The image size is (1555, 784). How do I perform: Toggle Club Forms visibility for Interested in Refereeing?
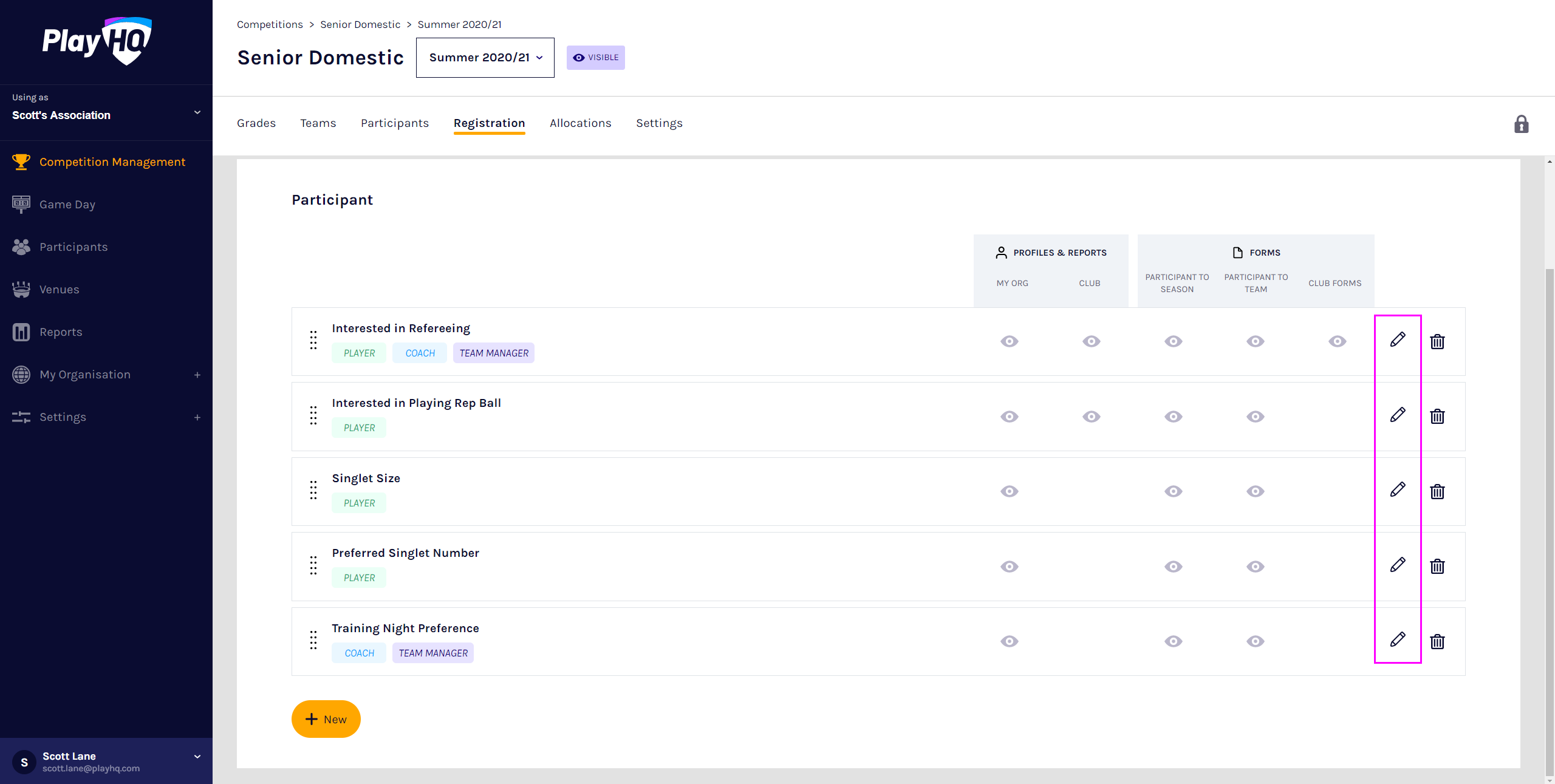(1338, 341)
